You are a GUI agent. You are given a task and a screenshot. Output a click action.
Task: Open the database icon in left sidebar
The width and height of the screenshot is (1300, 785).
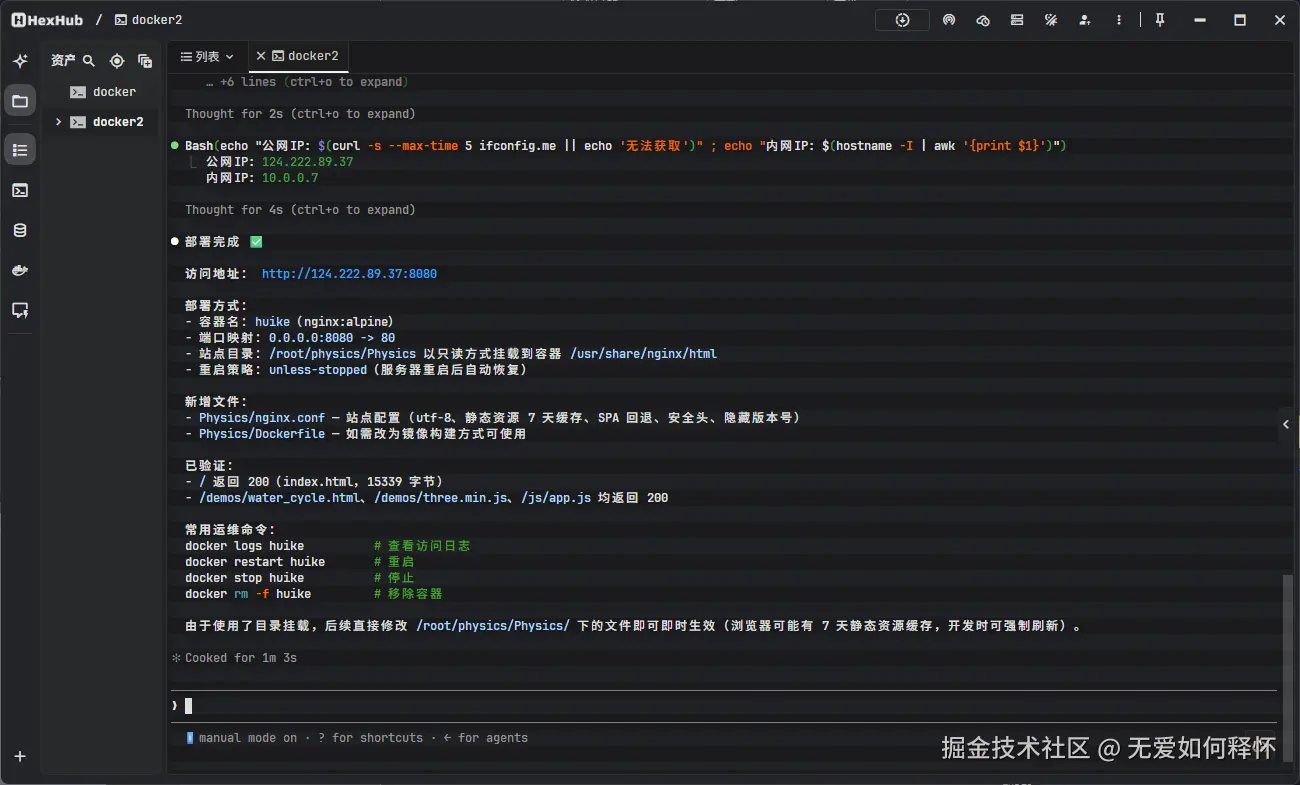[x=20, y=230]
